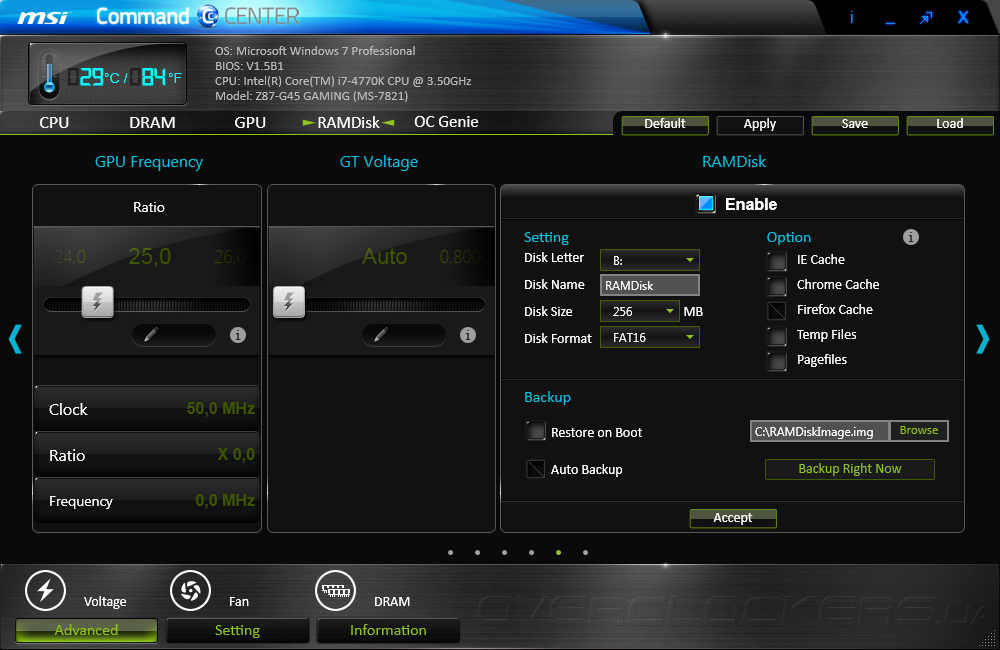This screenshot has height=650, width=1000.
Task: Toggle the RAMDisk Enable checkbox
Action: coord(706,204)
